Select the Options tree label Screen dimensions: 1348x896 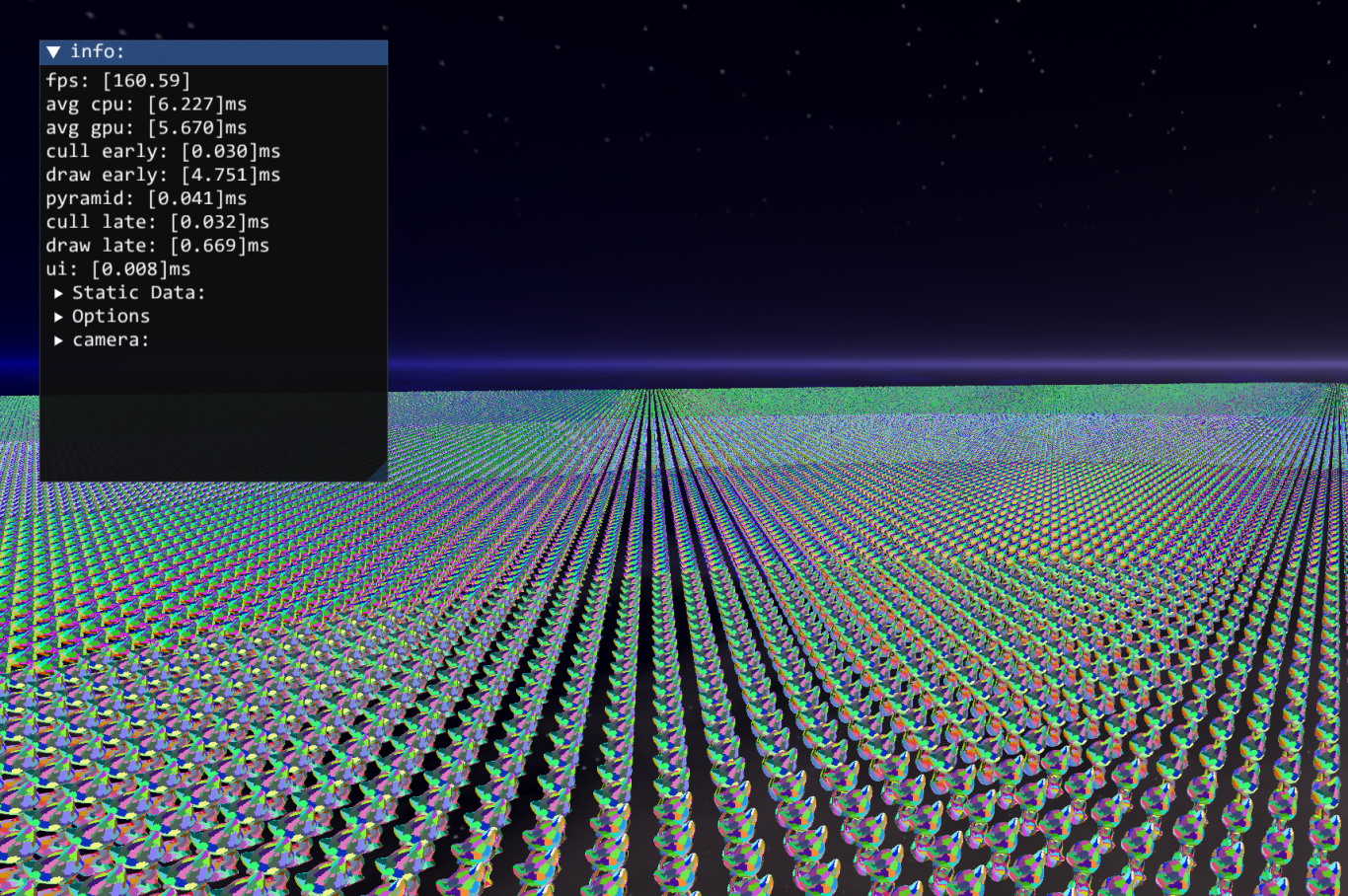[x=111, y=317]
